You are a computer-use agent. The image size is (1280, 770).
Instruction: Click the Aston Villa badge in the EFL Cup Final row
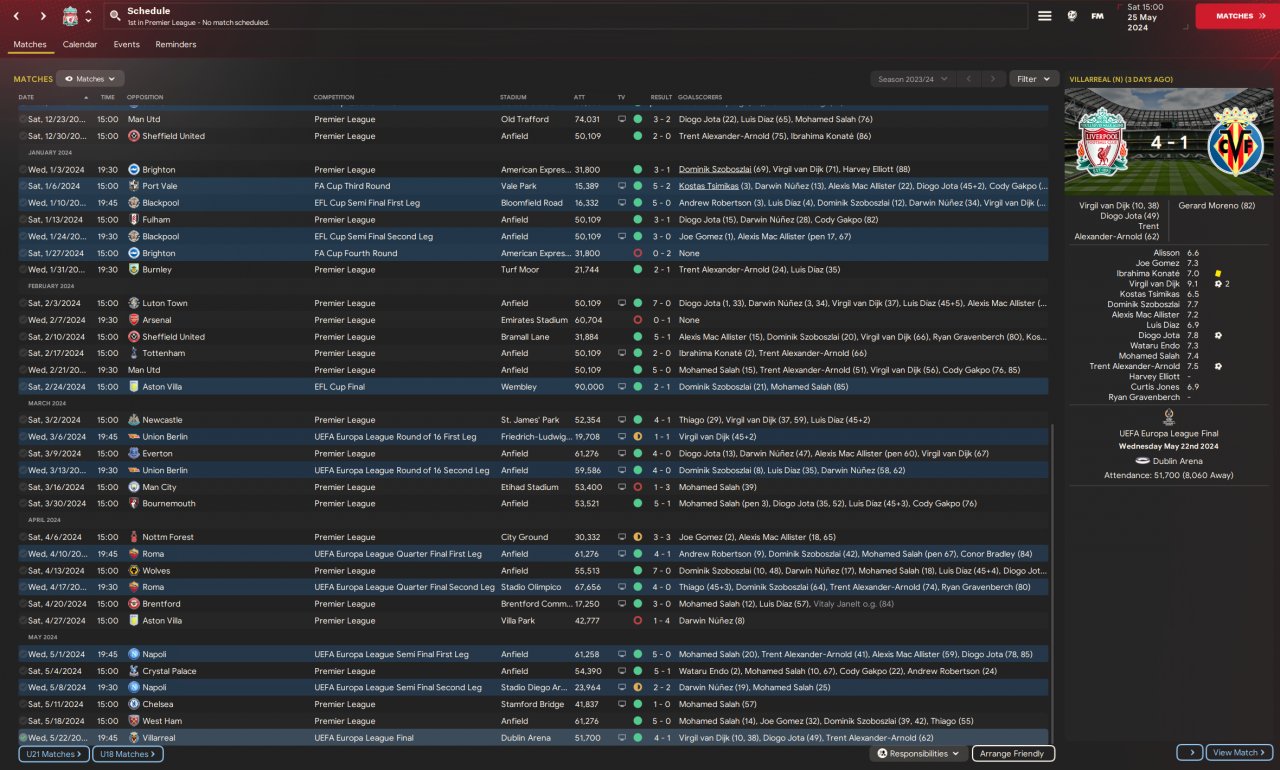coord(134,387)
